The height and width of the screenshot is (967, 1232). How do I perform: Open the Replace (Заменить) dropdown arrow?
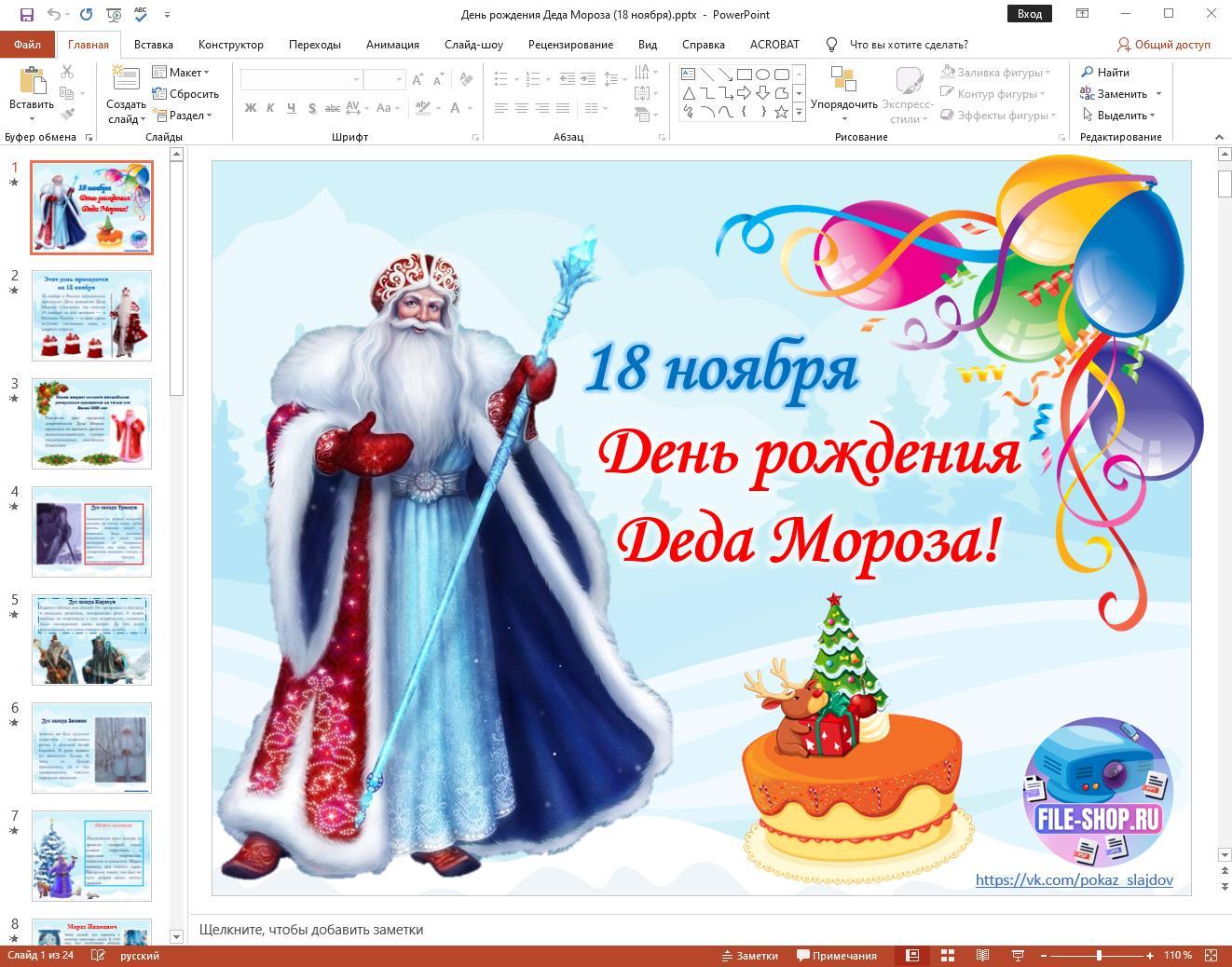(1158, 93)
